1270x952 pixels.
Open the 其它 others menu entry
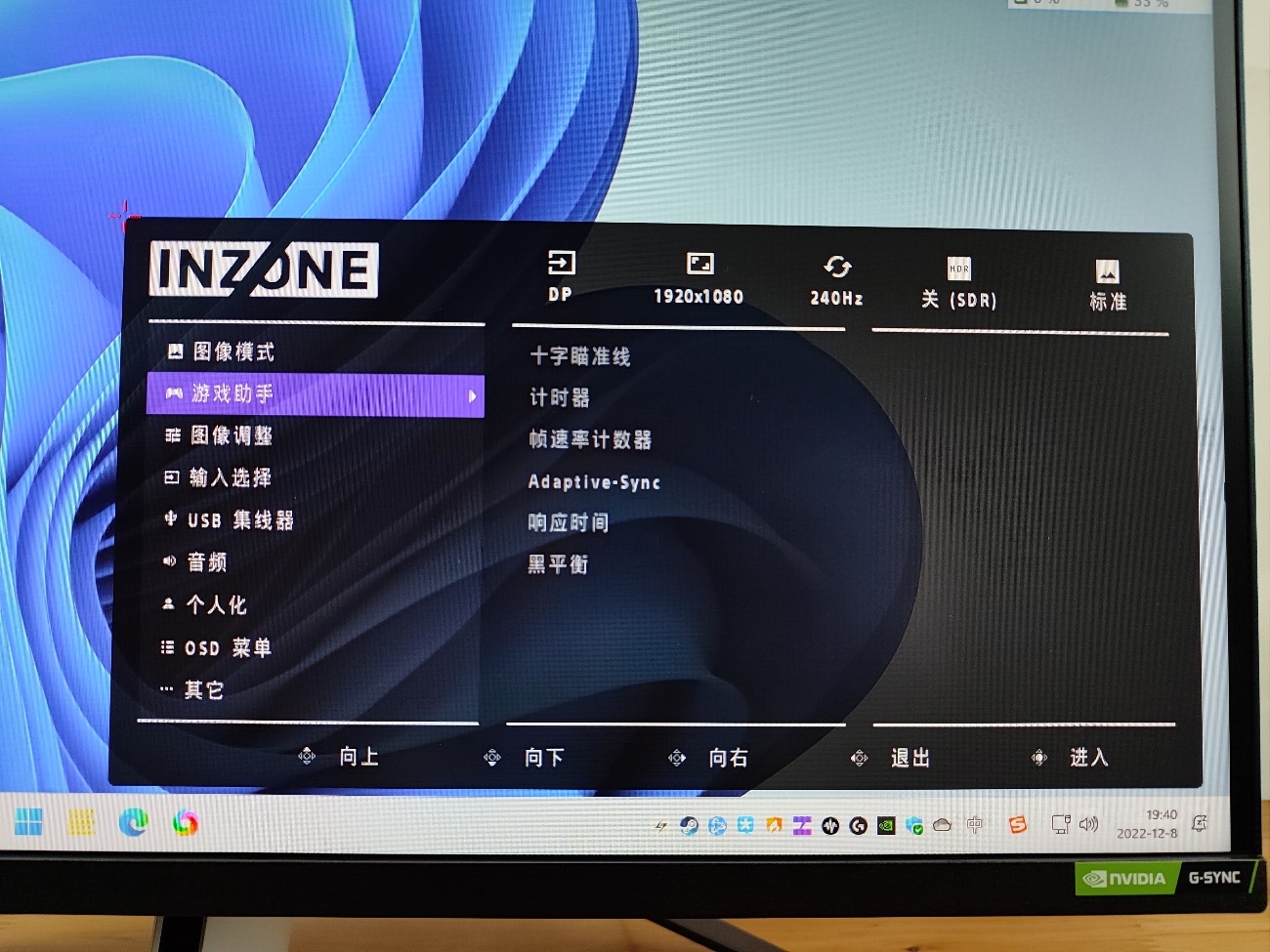click(192, 690)
